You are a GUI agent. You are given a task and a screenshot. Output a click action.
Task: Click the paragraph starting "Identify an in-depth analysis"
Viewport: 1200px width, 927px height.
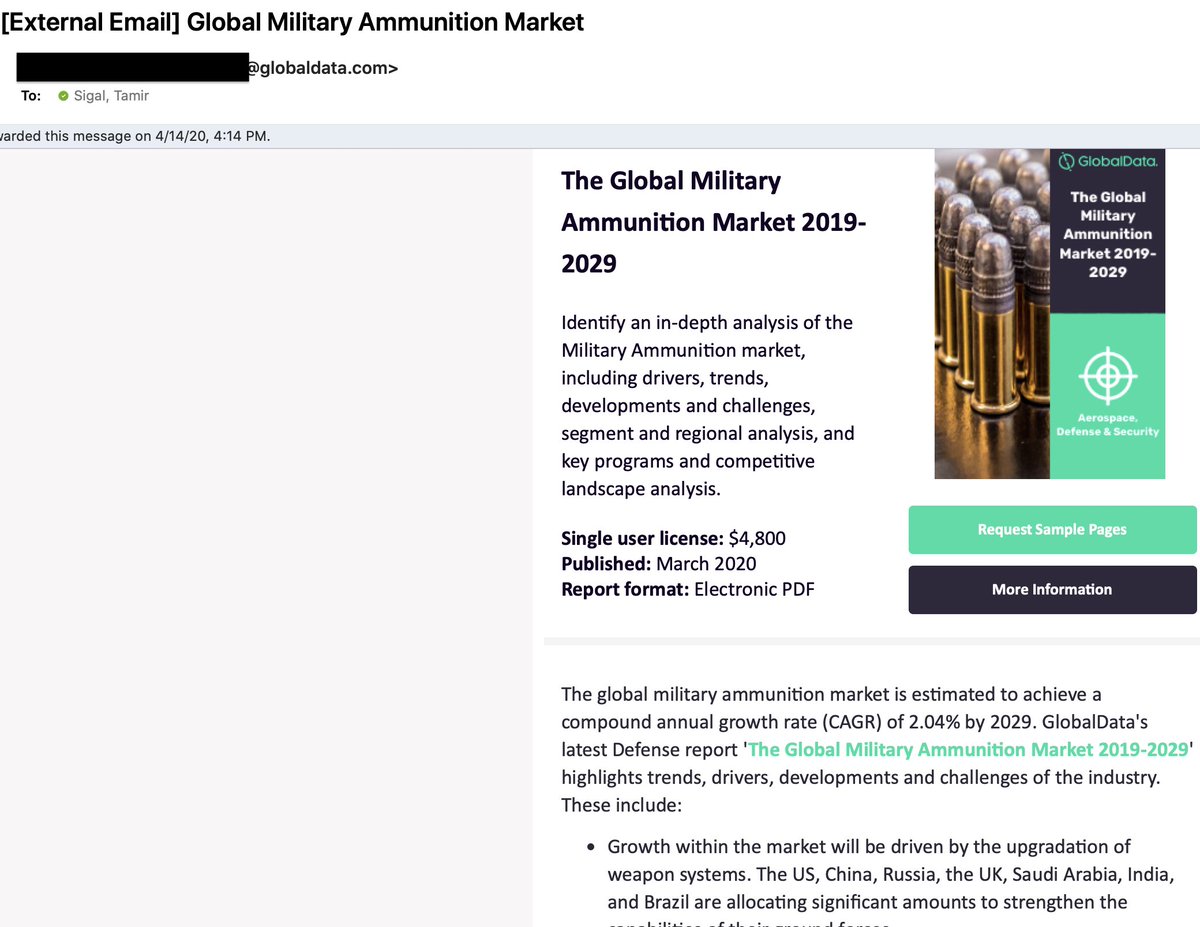708,406
